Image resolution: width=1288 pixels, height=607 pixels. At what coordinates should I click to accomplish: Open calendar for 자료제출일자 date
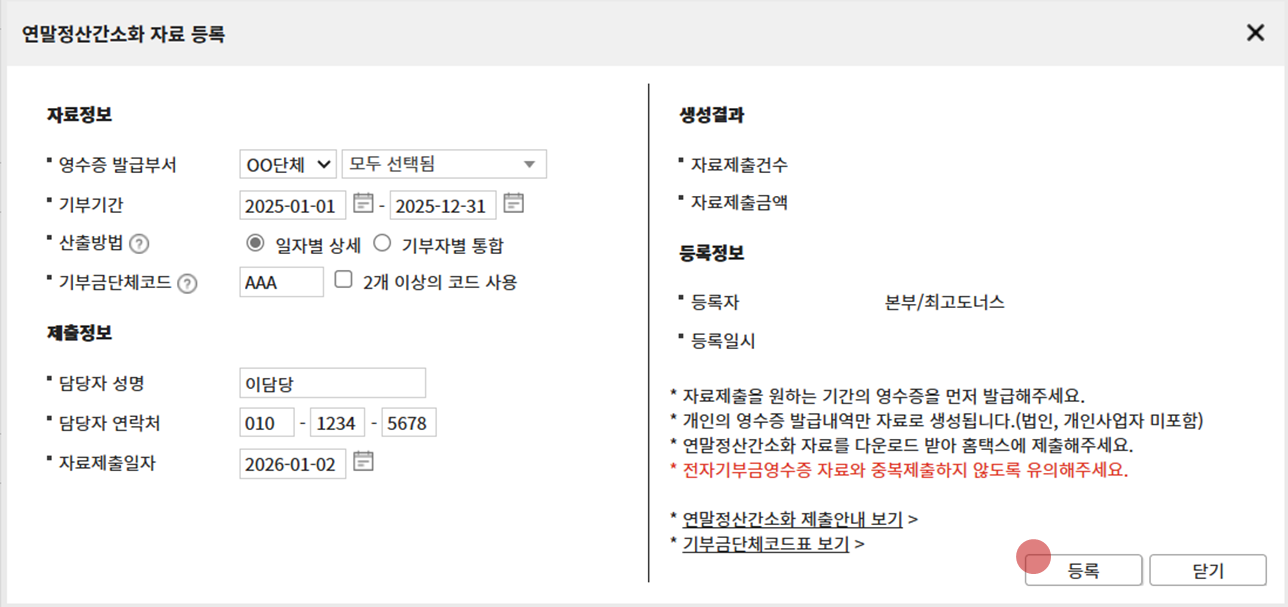(x=363, y=462)
